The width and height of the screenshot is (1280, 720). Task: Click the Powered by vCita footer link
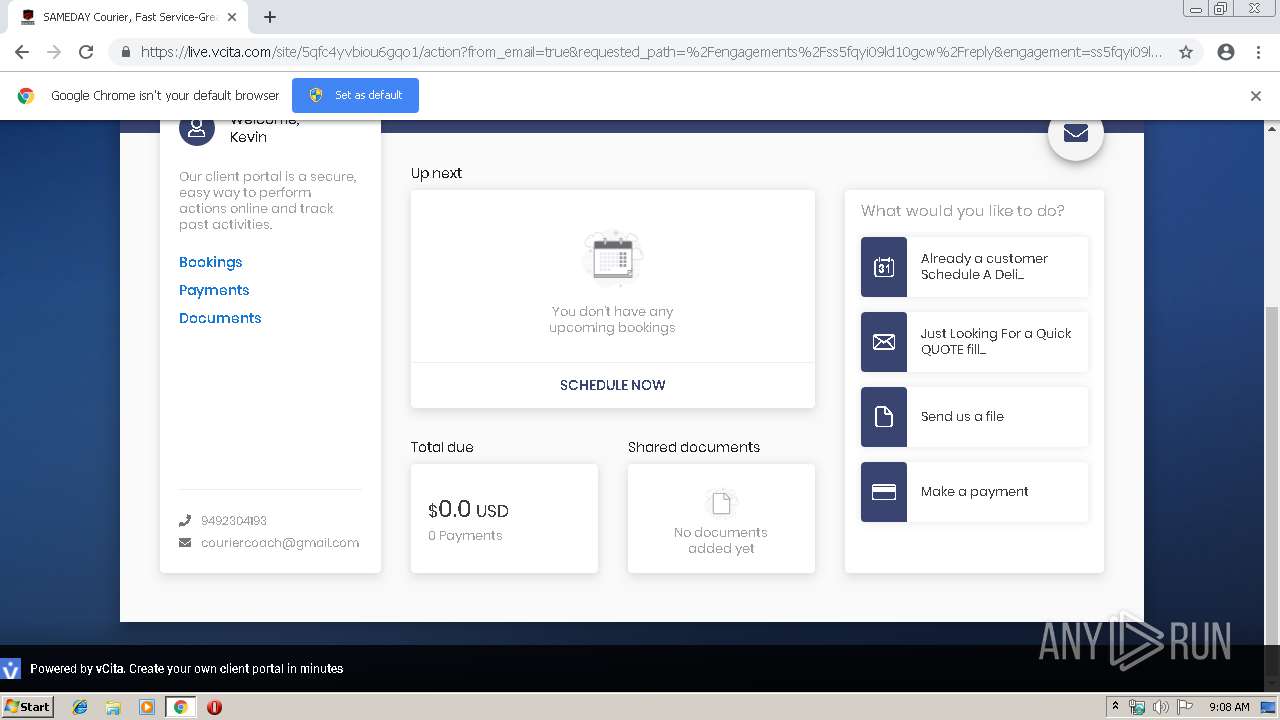coord(186,669)
